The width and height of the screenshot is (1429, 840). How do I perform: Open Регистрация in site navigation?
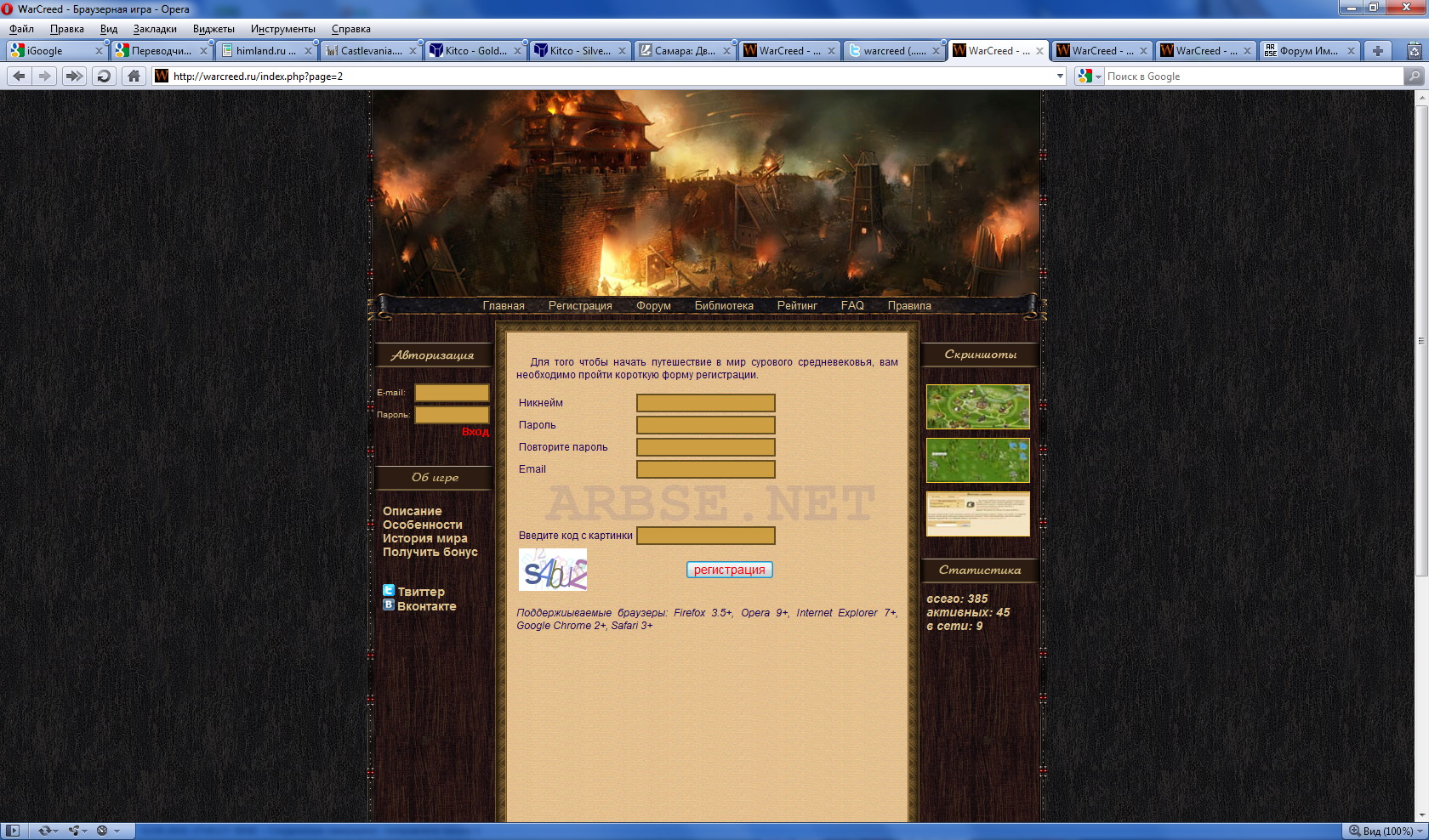pyautogui.click(x=580, y=305)
